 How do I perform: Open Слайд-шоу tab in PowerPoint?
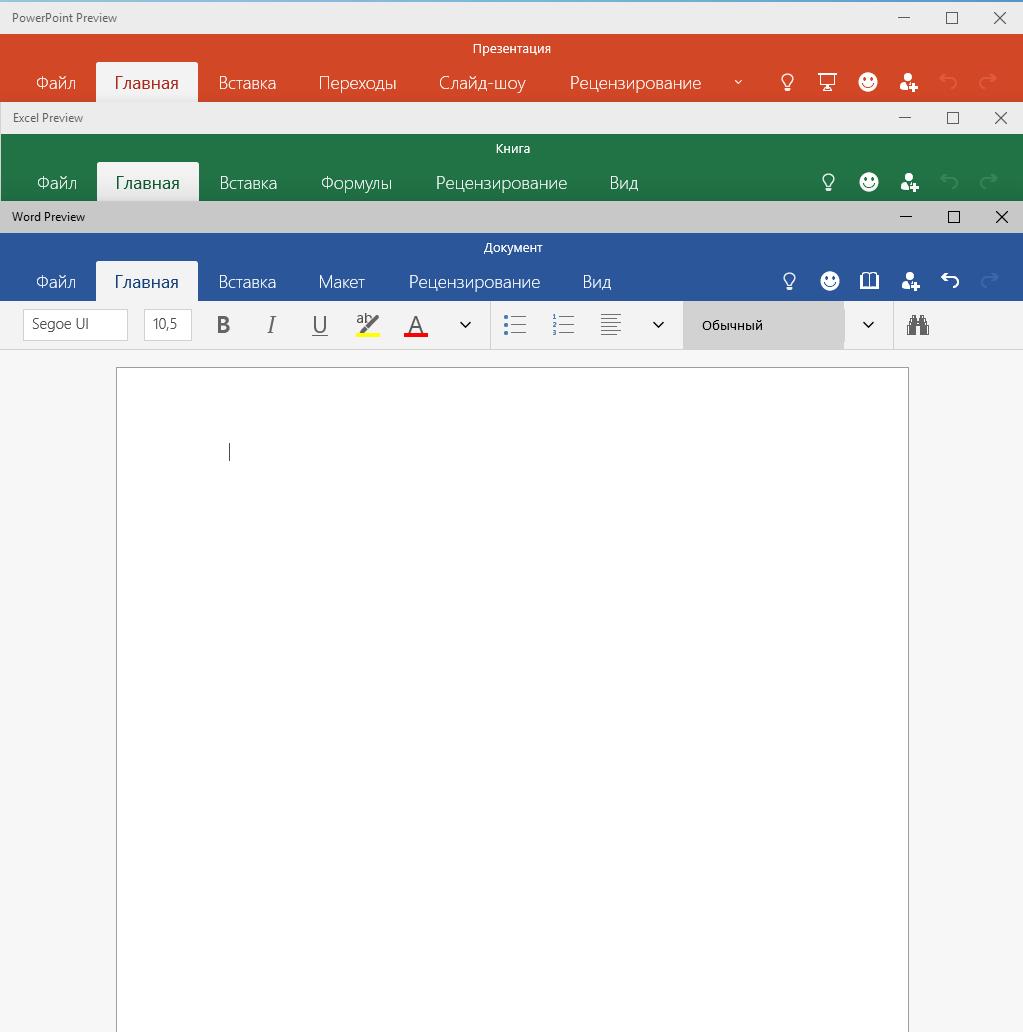483,83
